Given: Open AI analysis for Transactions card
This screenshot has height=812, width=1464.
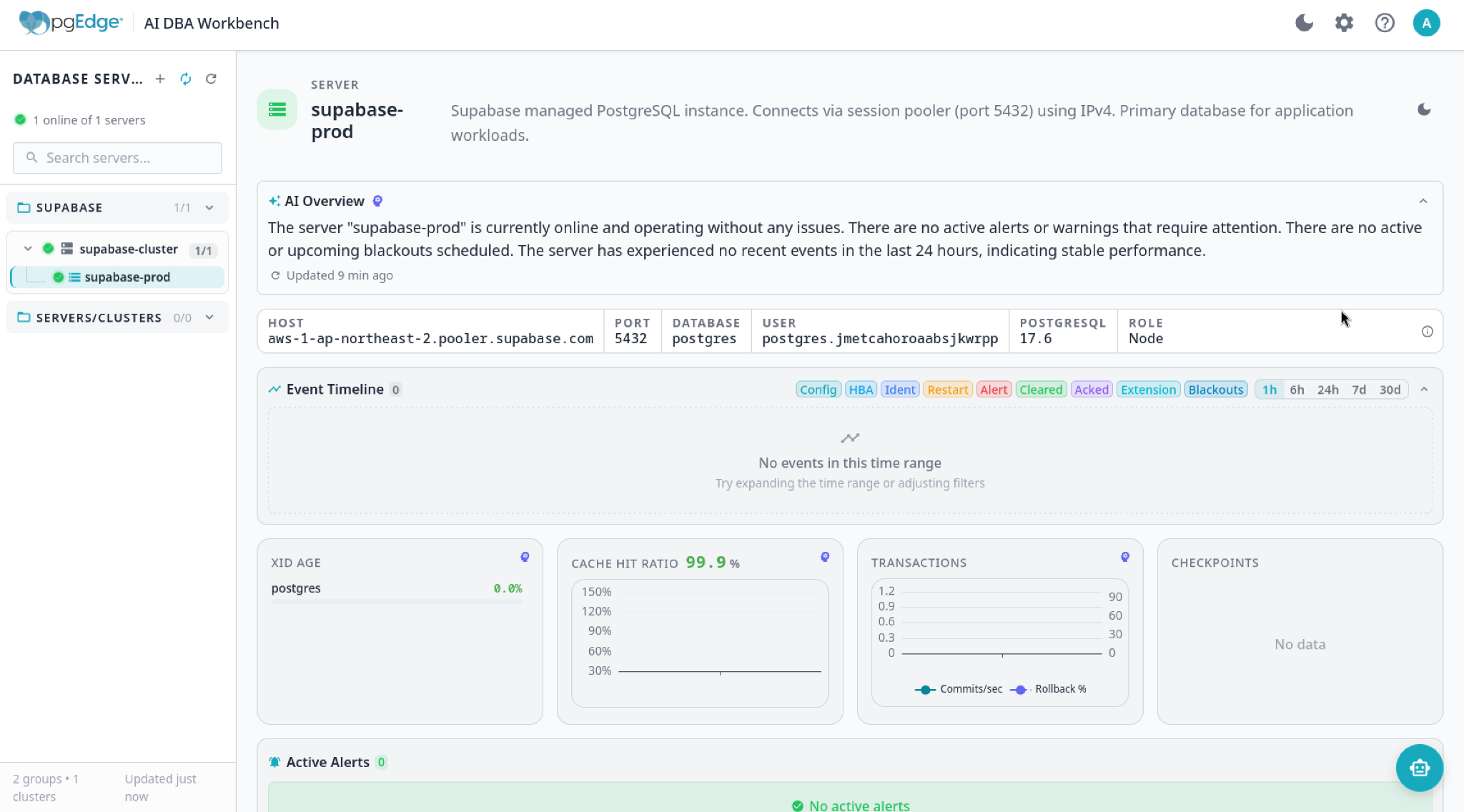Looking at the screenshot, I should [x=1125, y=557].
